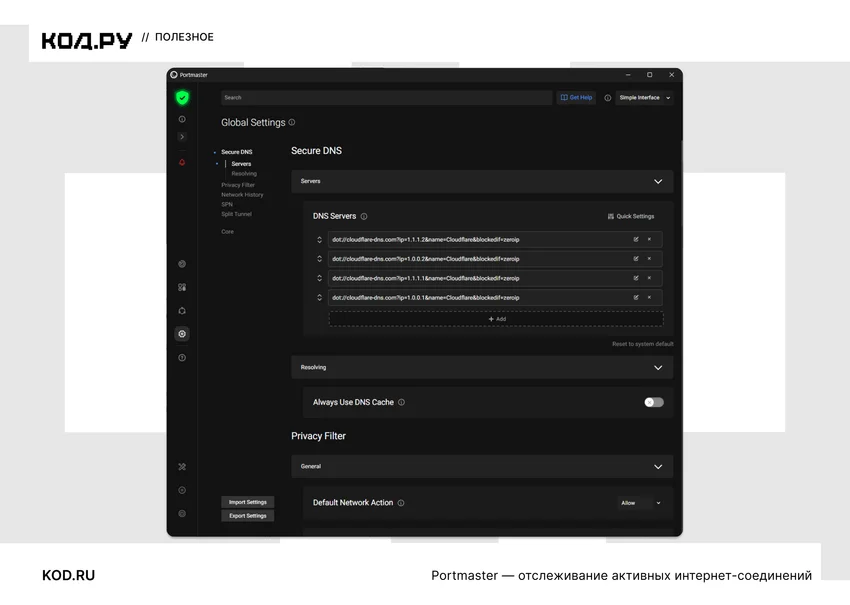Collapse the General section chevron
The width and height of the screenshot is (850, 605).
(x=658, y=467)
